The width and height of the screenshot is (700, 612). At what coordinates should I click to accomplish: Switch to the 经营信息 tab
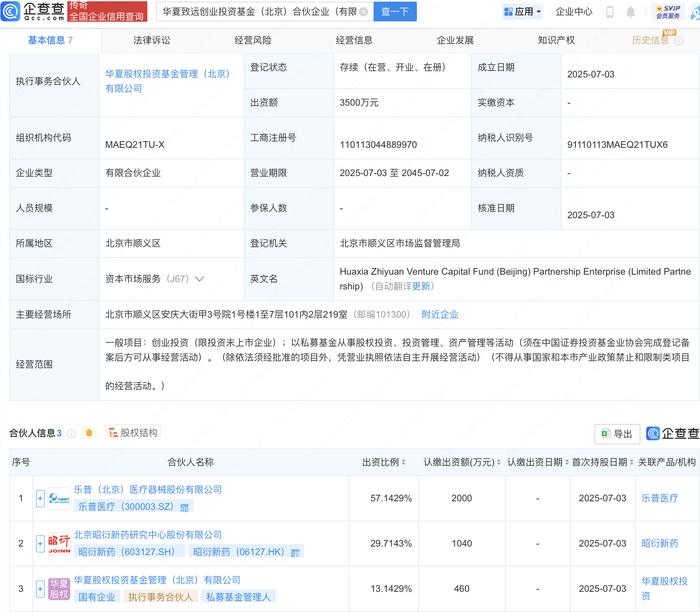tap(354, 41)
